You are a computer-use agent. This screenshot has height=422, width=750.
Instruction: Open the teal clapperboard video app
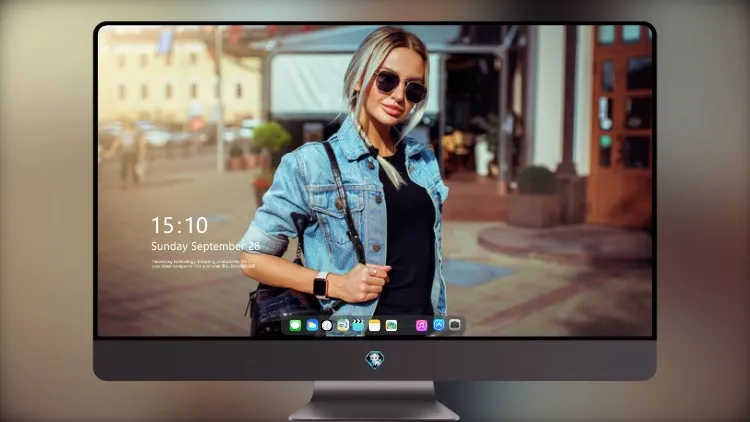[x=358, y=325]
